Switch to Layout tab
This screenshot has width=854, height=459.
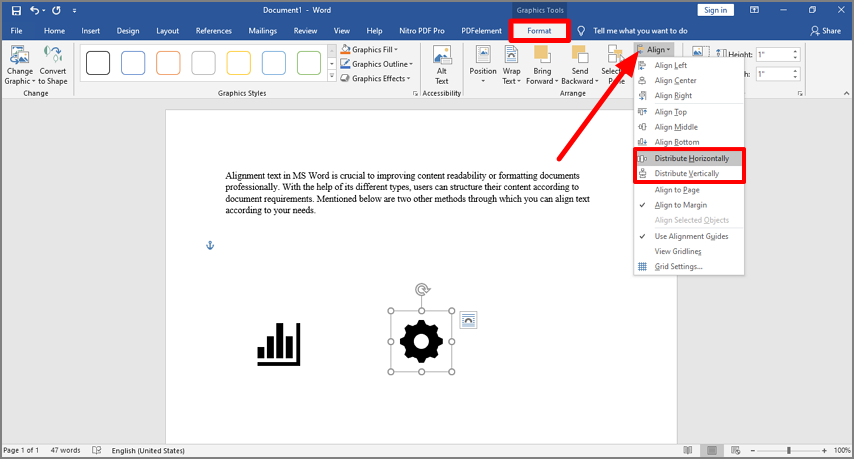167,31
